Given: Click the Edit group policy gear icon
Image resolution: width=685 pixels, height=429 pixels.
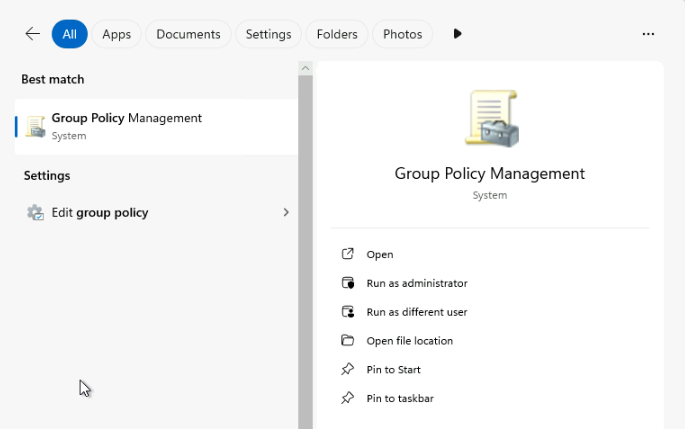Looking at the screenshot, I should (x=35, y=213).
